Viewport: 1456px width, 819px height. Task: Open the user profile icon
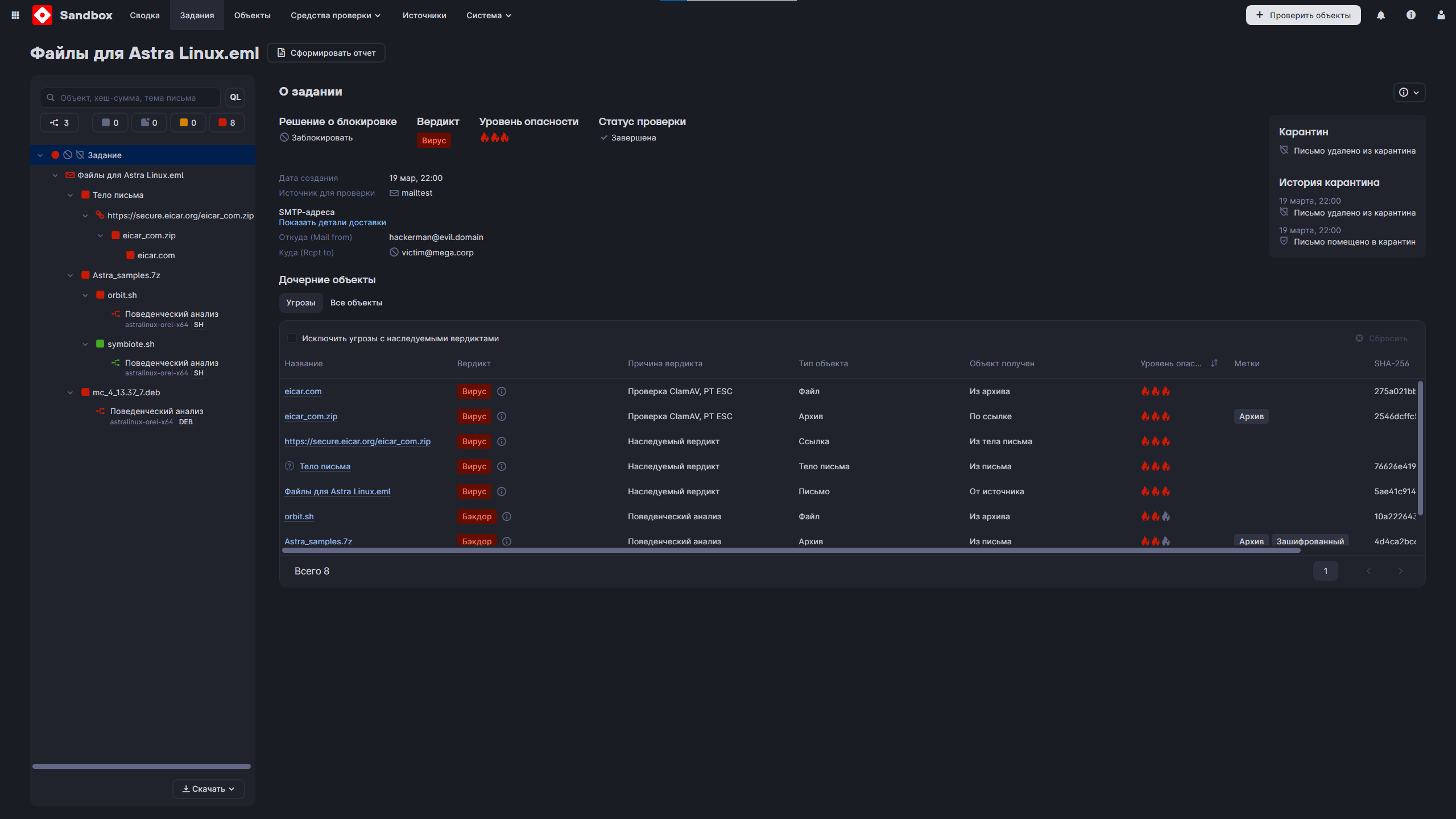(x=1441, y=15)
